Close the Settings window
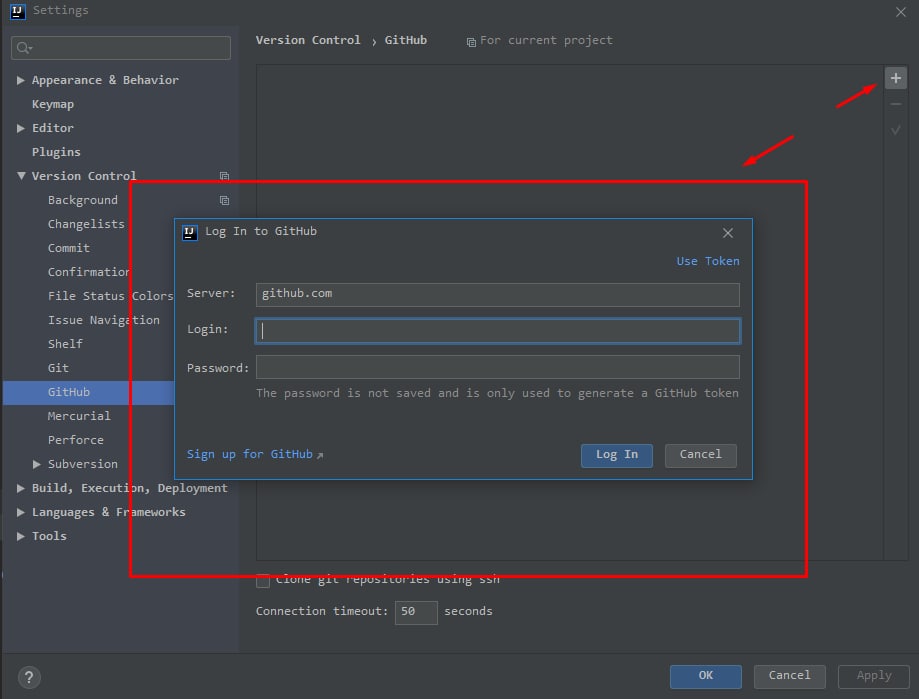Image resolution: width=919 pixels, height=699 pixels. point(900,12)
